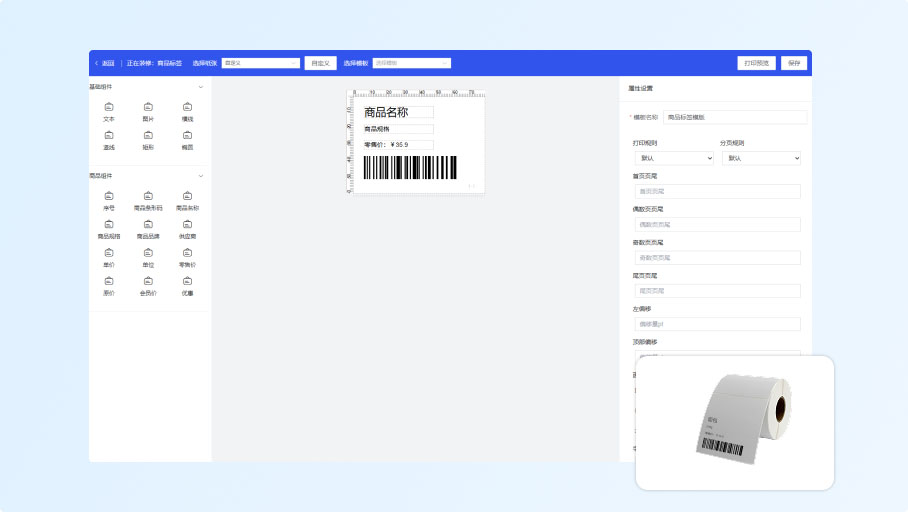Open the 选择模板 template dropdown
This screenshot has width=908, height=512.
[411, 63]
